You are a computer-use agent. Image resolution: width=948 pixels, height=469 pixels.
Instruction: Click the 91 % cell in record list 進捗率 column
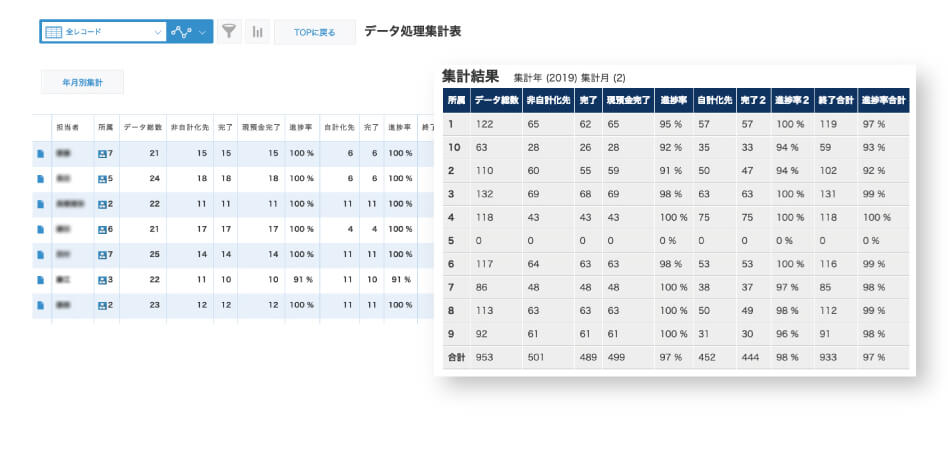pyautogui.click(x=302, y=280)
